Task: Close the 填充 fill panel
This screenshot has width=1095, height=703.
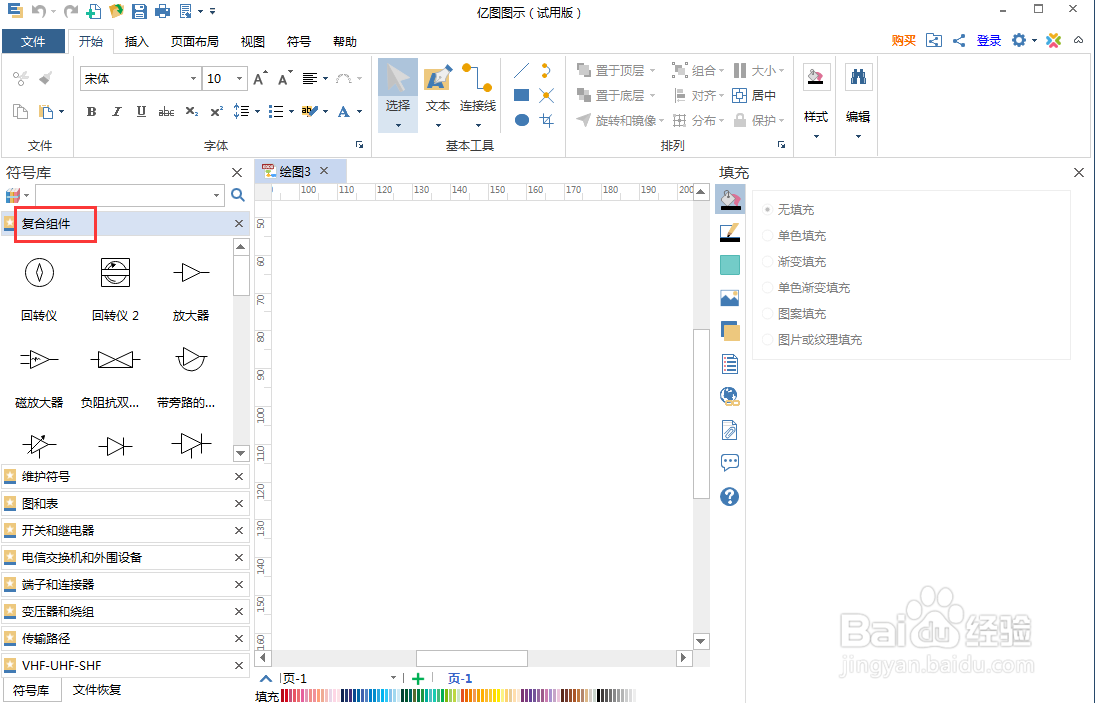Action: pos(1079,172)
